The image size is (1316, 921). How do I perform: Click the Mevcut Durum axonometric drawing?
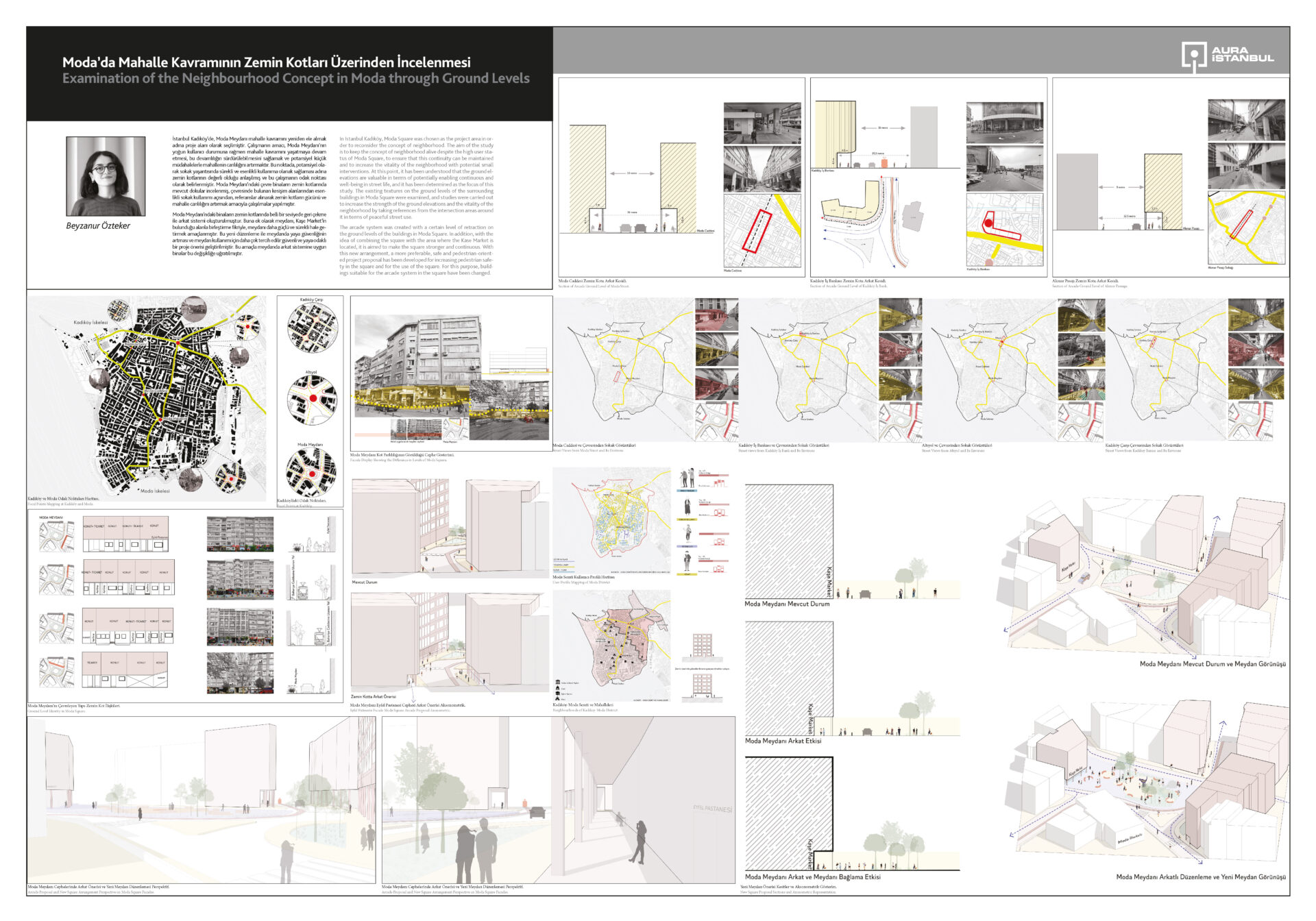tap(450, 528)
